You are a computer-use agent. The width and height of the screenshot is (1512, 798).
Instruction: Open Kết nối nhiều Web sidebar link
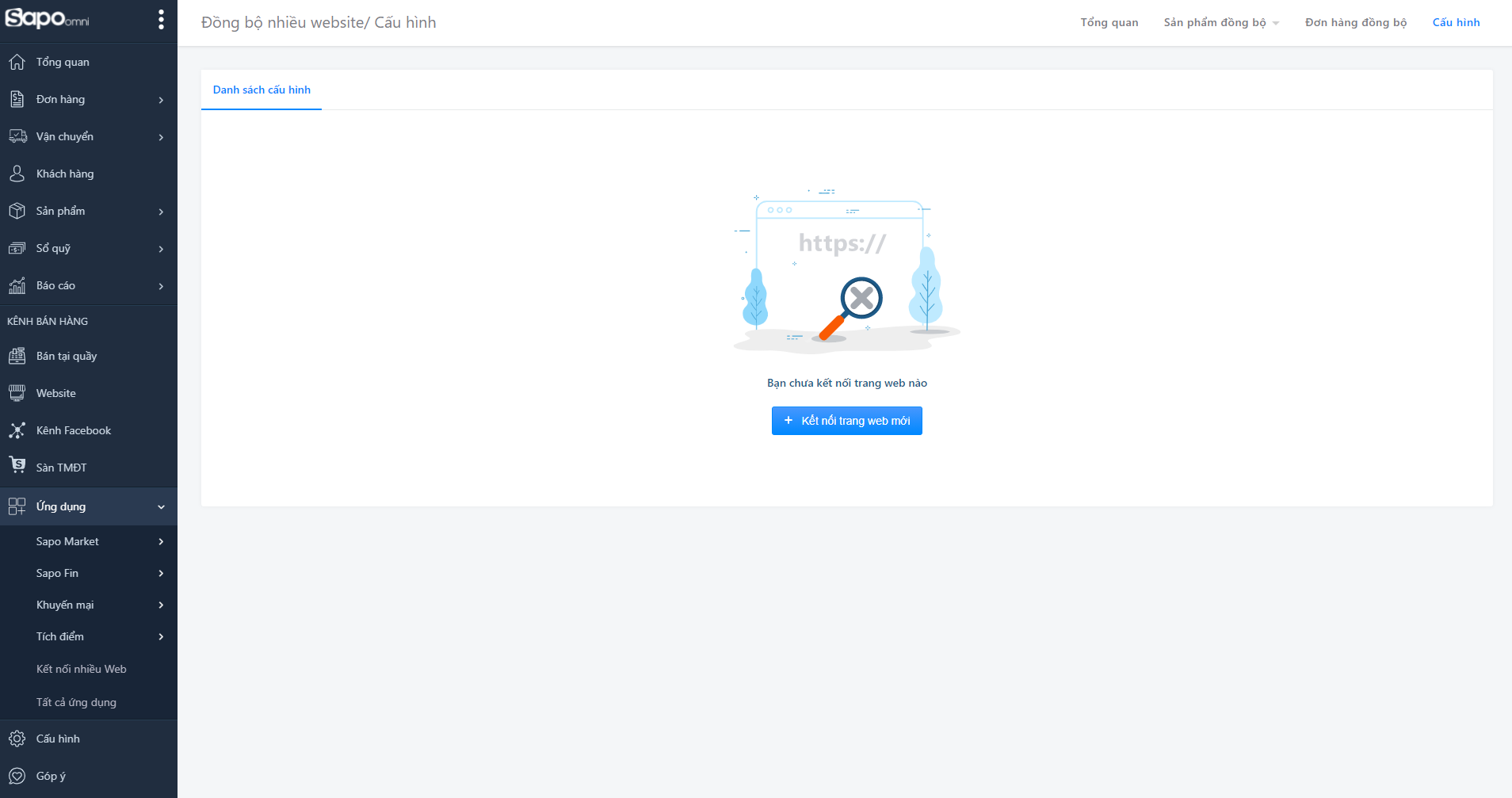[81, 669]
